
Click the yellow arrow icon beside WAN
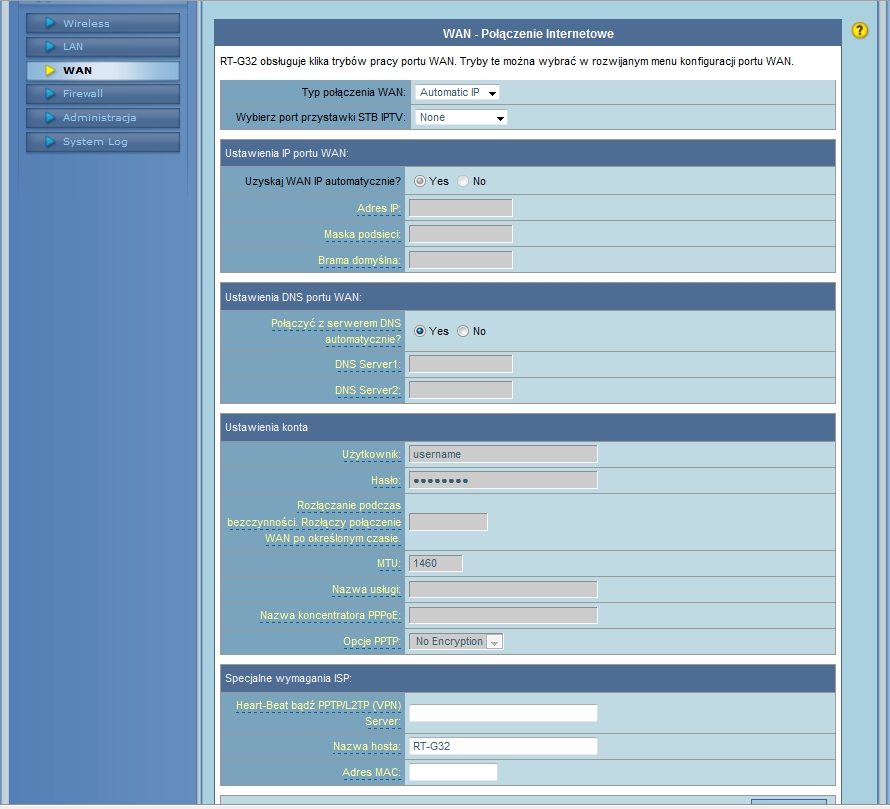[x=50, y=70]
